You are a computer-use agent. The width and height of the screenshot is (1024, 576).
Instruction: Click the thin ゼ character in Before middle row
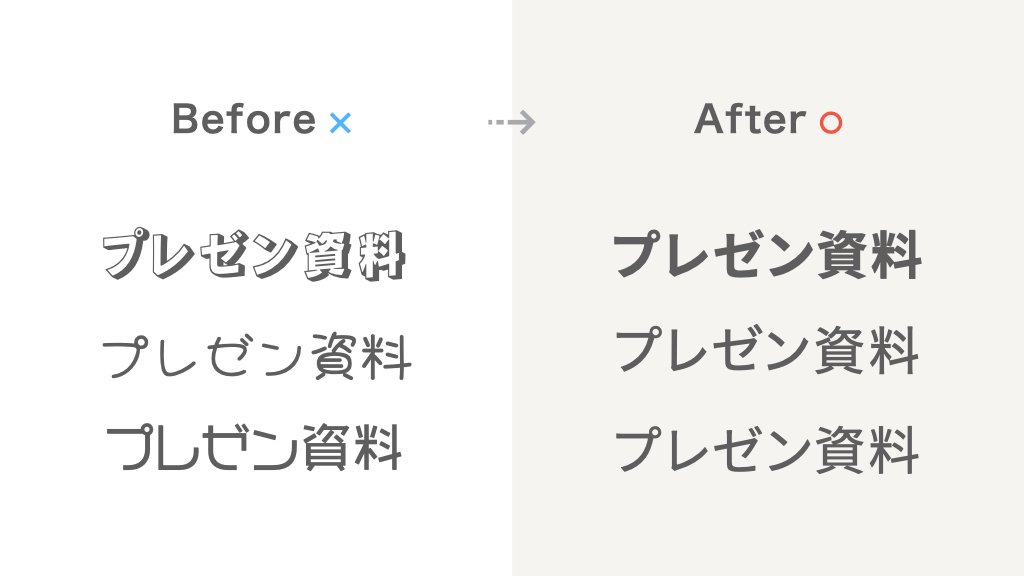(x=230, y=357)
